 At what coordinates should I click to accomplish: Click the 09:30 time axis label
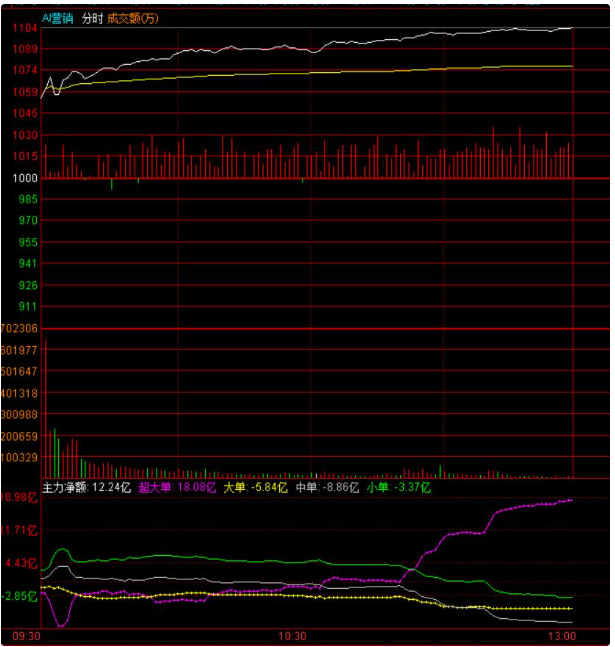coord(27,636)
